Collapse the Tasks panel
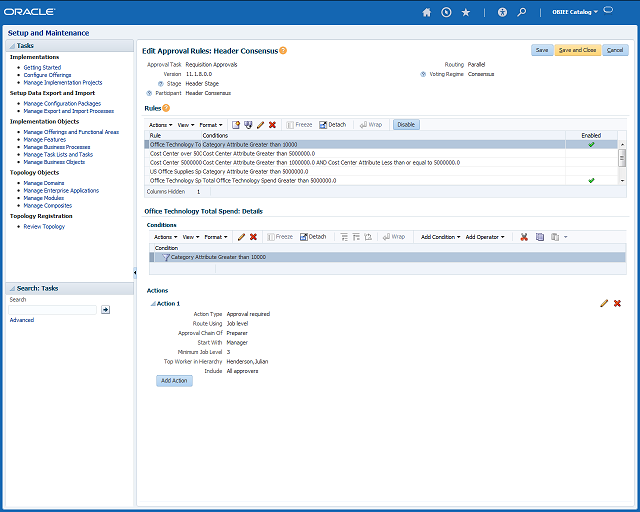640x512 pixels. click(x=12, y=46)
